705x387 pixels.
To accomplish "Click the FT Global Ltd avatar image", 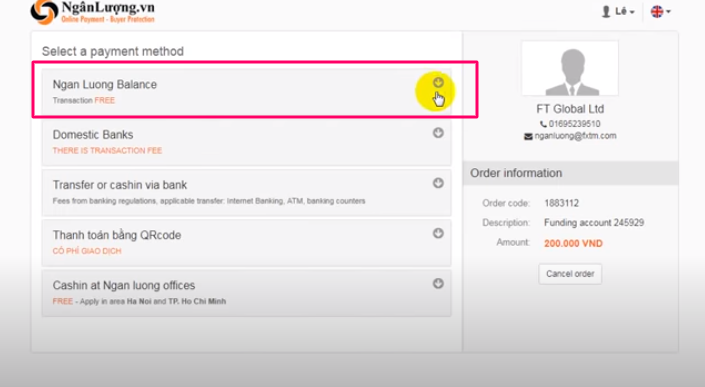I will tap(570, 68).
